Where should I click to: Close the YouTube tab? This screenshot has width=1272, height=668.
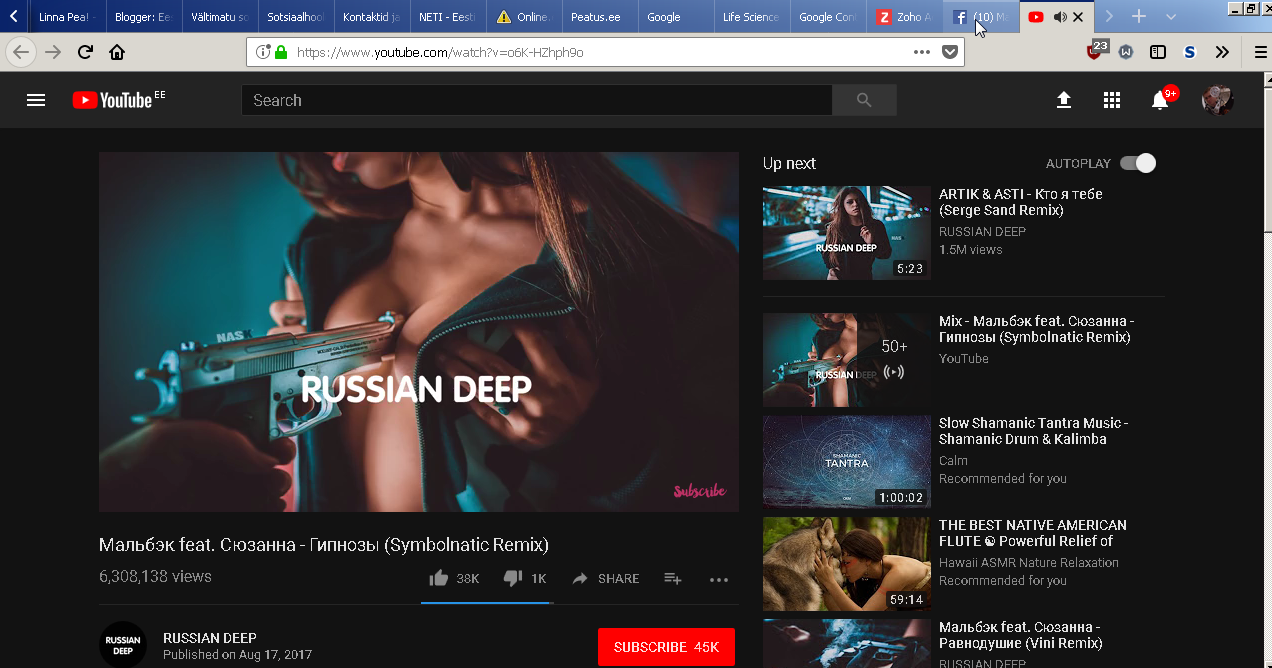coord(1078,17)
